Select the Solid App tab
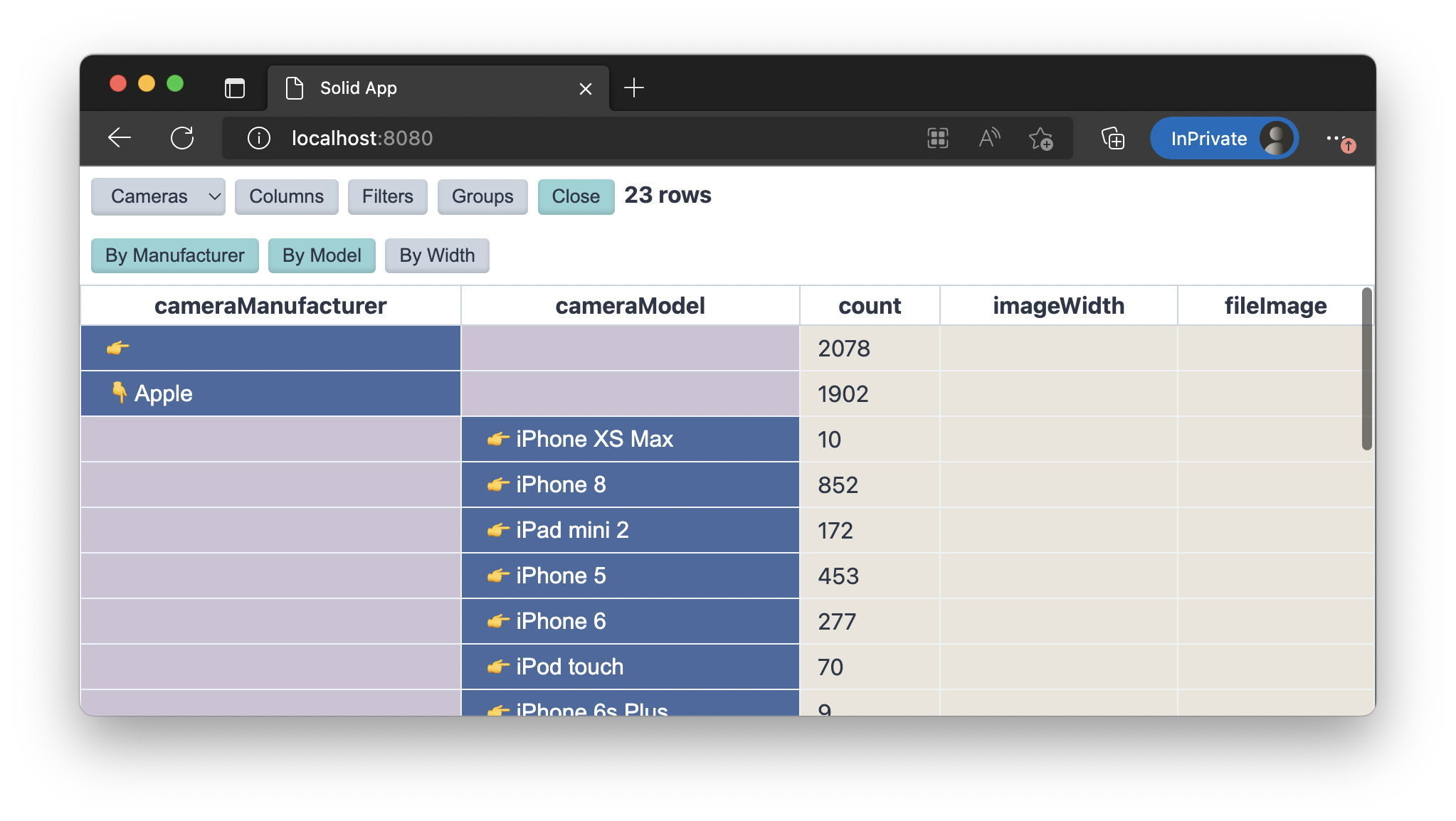1456x821 pixels. [438, 88]
